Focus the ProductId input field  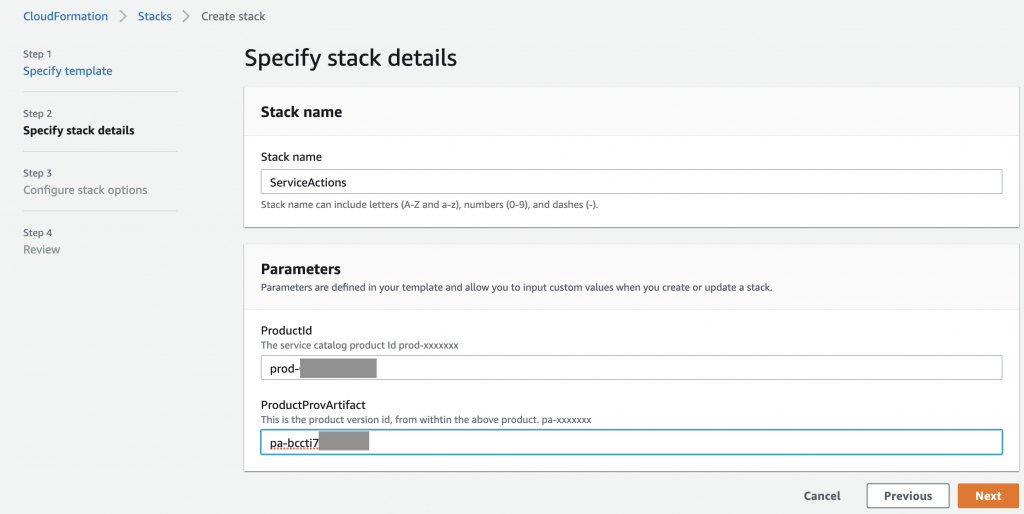pyautogui.click(x=631, y=367)
